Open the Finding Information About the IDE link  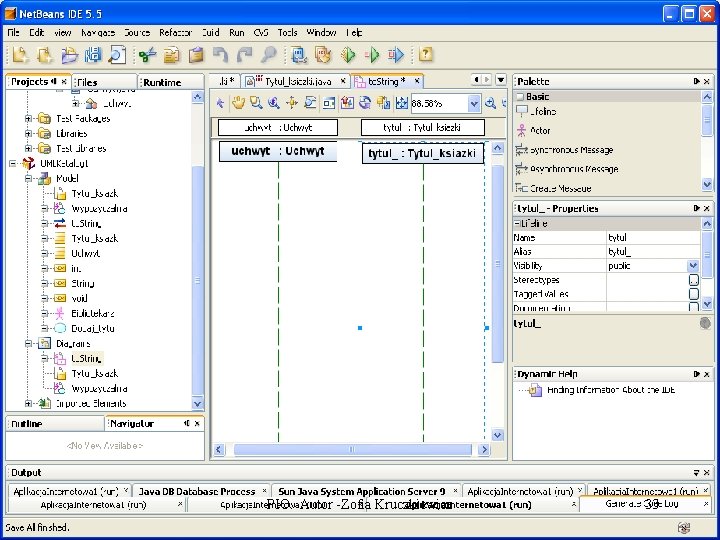coord(610,390)
